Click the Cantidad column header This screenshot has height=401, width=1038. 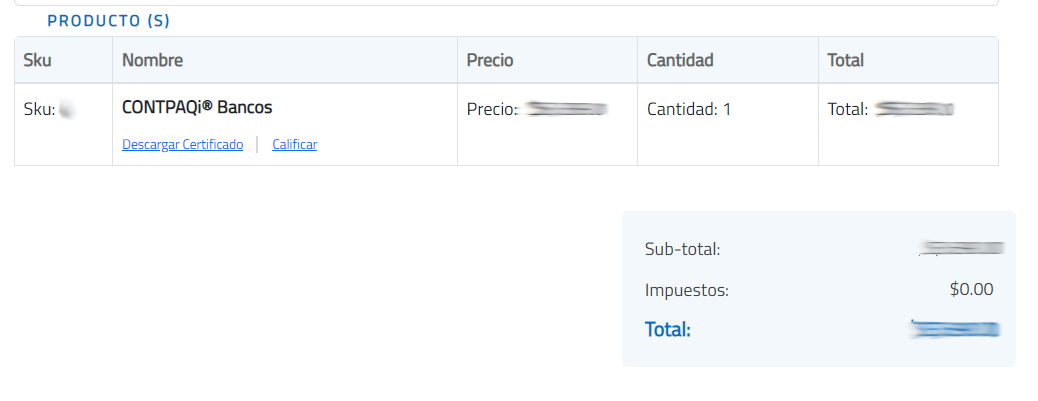coord(680,60)
